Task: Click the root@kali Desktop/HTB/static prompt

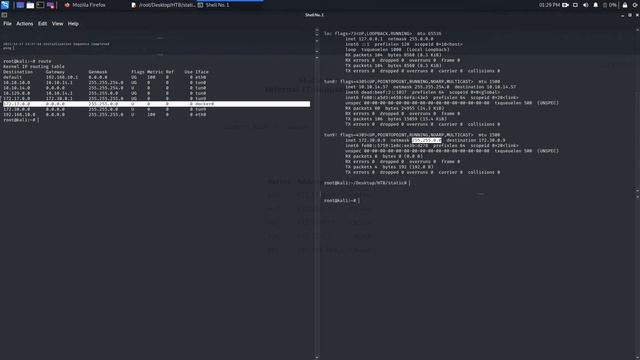Action: (x=366, y=183)
